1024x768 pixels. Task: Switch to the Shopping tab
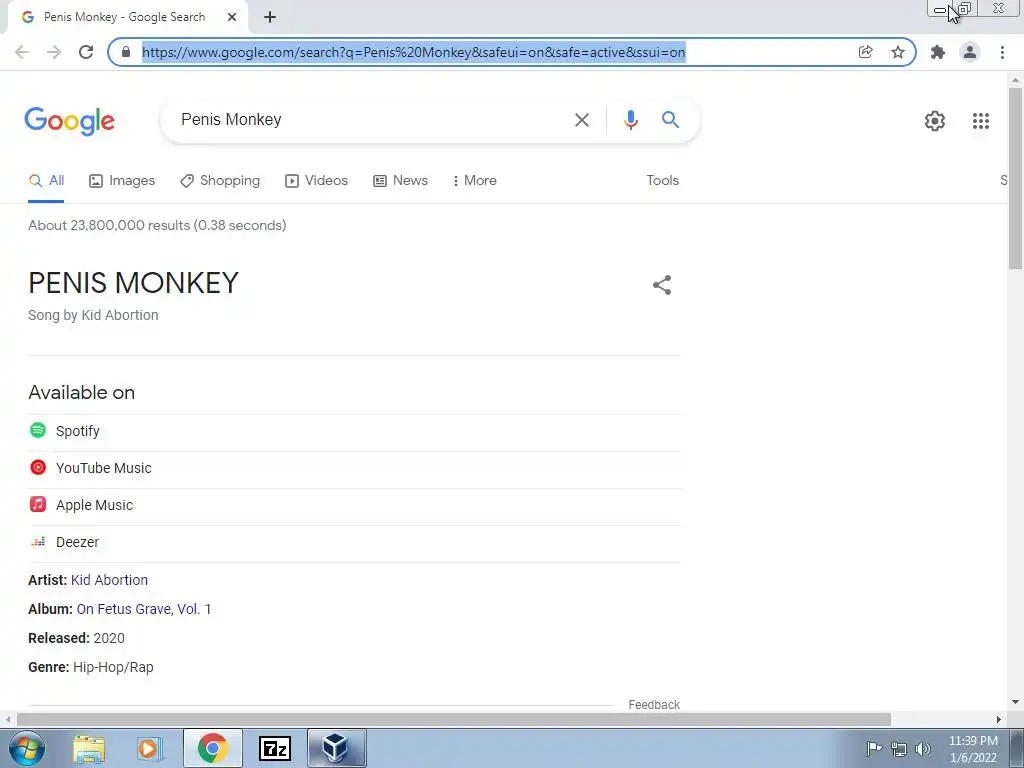tap(220, 181)
